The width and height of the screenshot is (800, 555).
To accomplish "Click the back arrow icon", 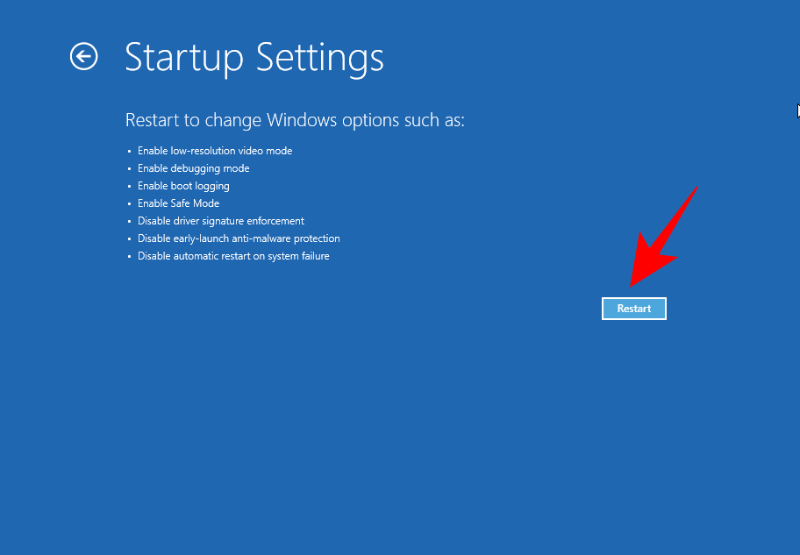I will [84, 56].
